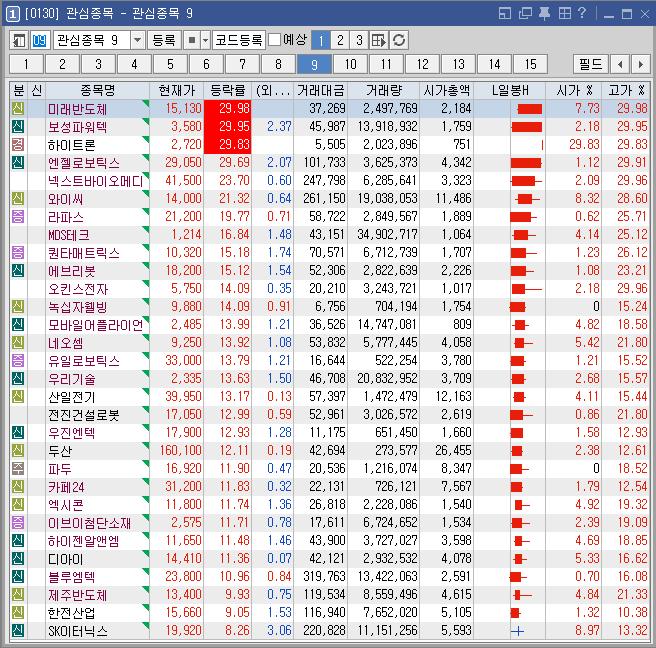Click the blue 09 group number icon
The image size is (656, 648).
point(39,41)
